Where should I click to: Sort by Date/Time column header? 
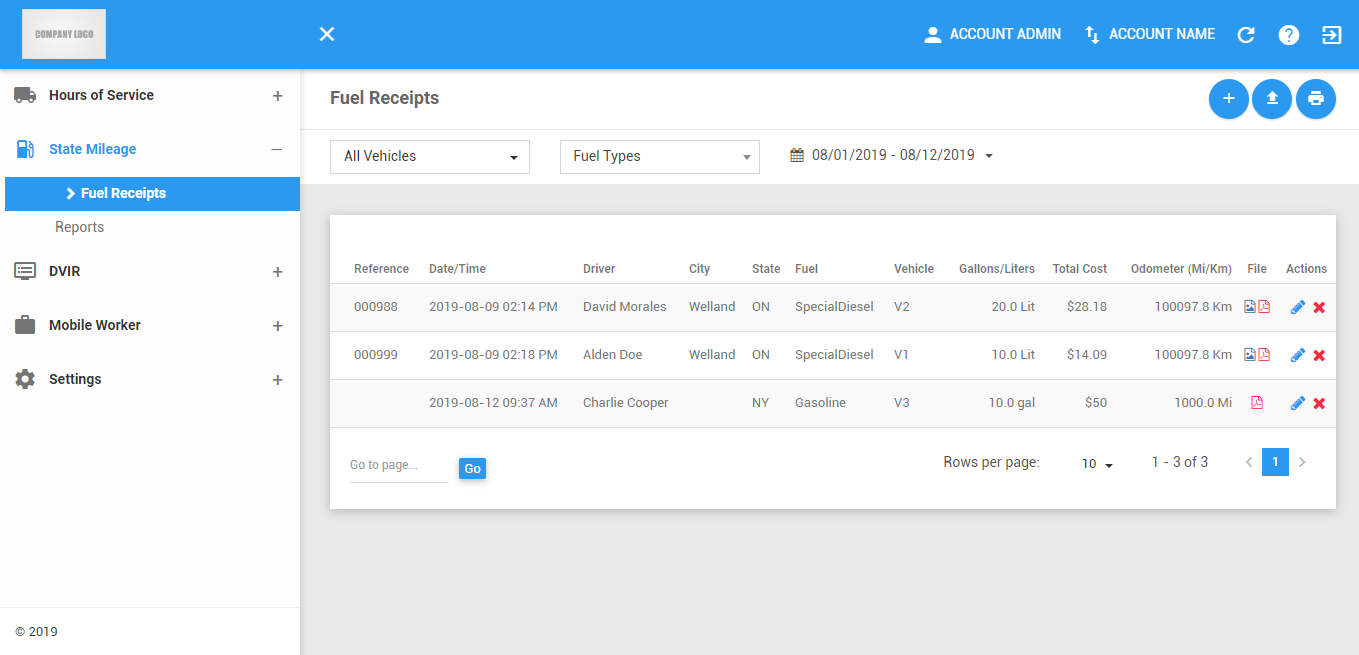click(x=457, y=269)
